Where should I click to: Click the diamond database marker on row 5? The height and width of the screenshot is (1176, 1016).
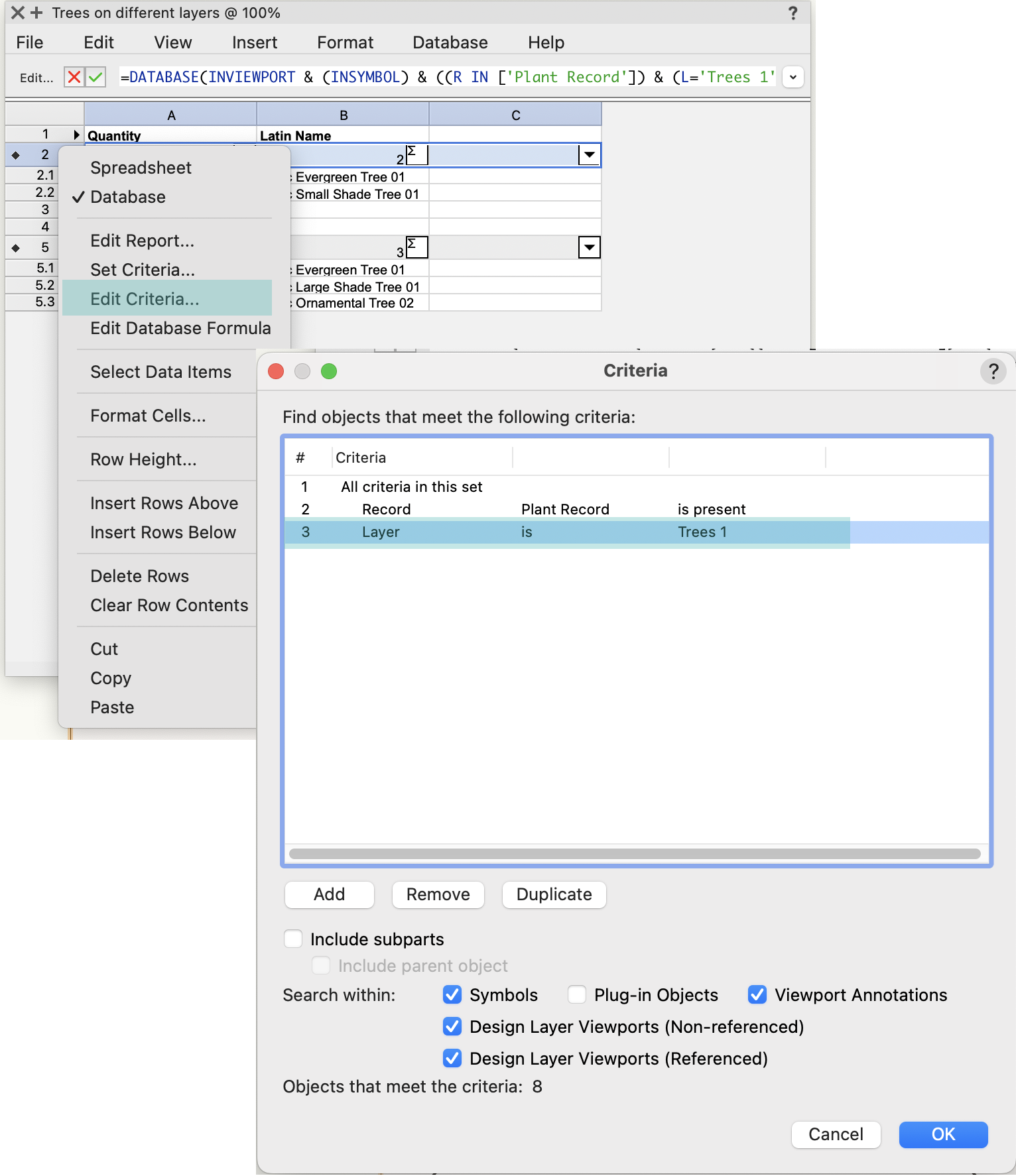16,248
